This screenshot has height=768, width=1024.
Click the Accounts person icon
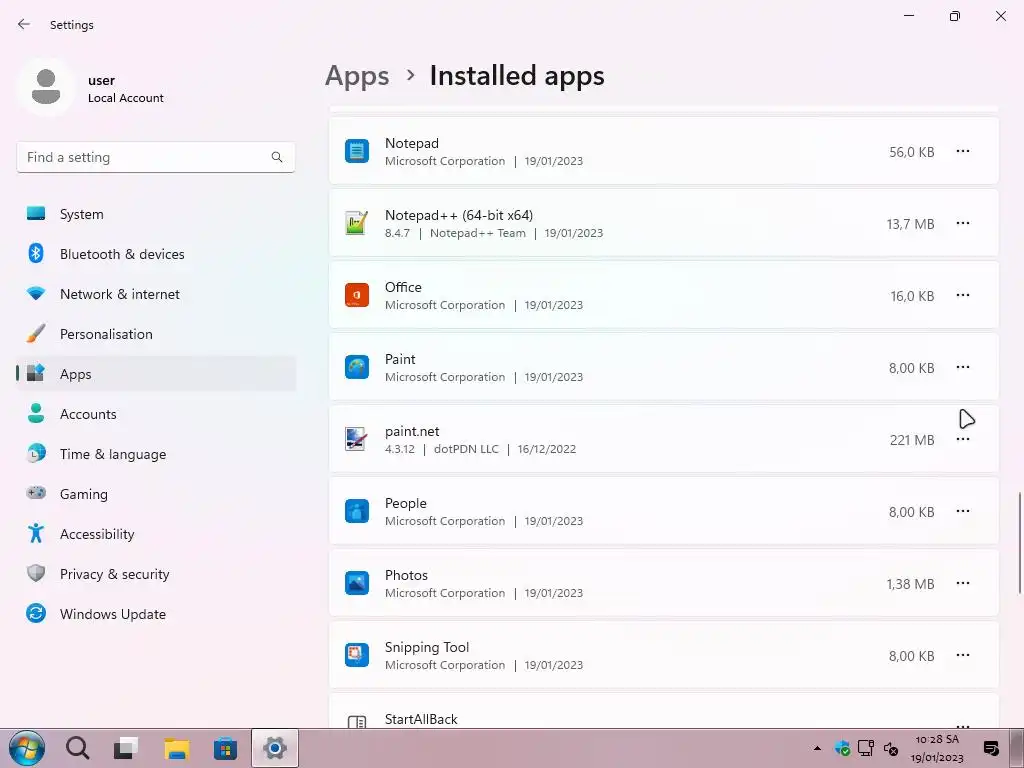(x=36, y=413)
